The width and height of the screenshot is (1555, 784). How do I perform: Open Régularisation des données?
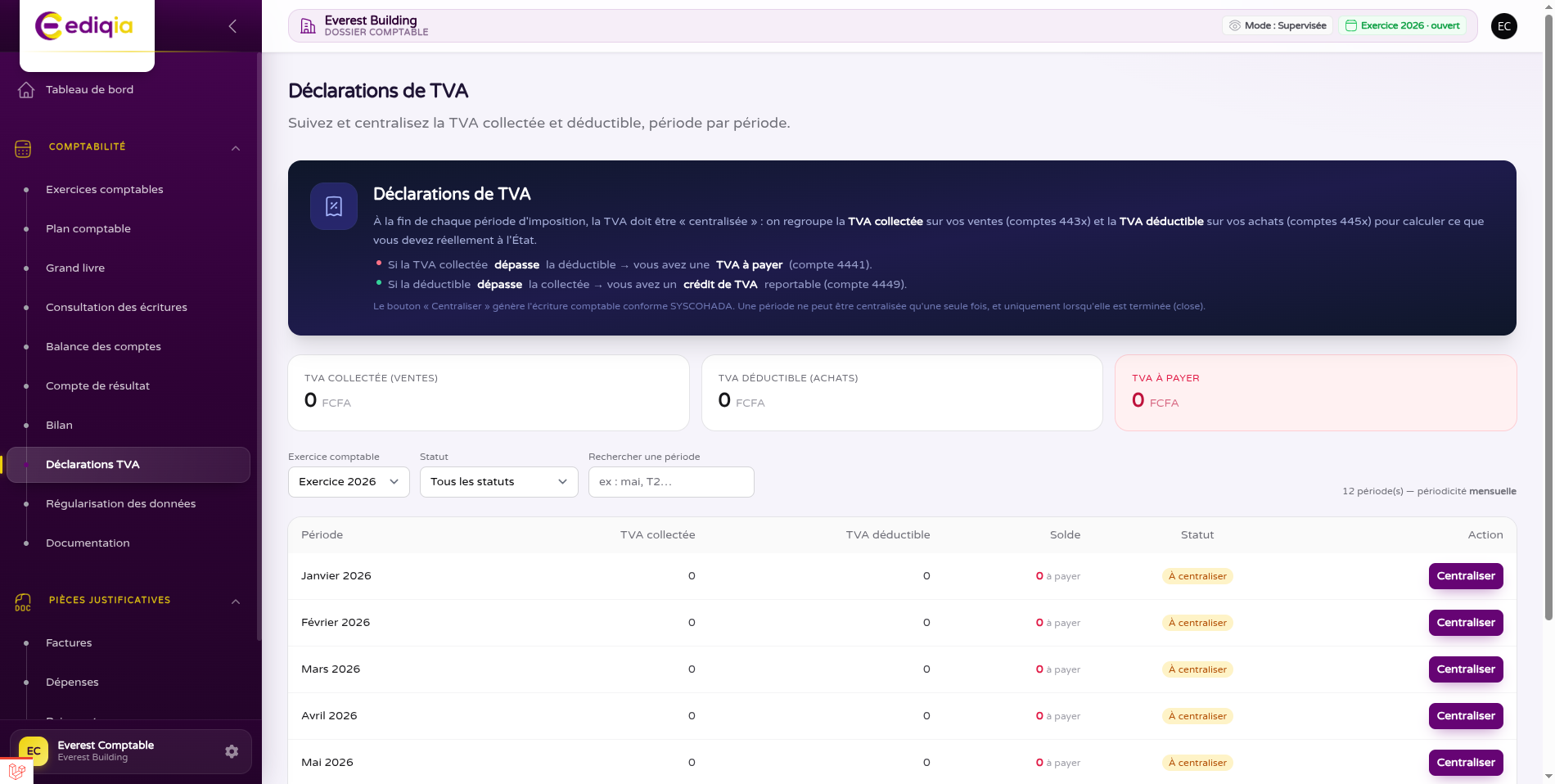(120, 504)
